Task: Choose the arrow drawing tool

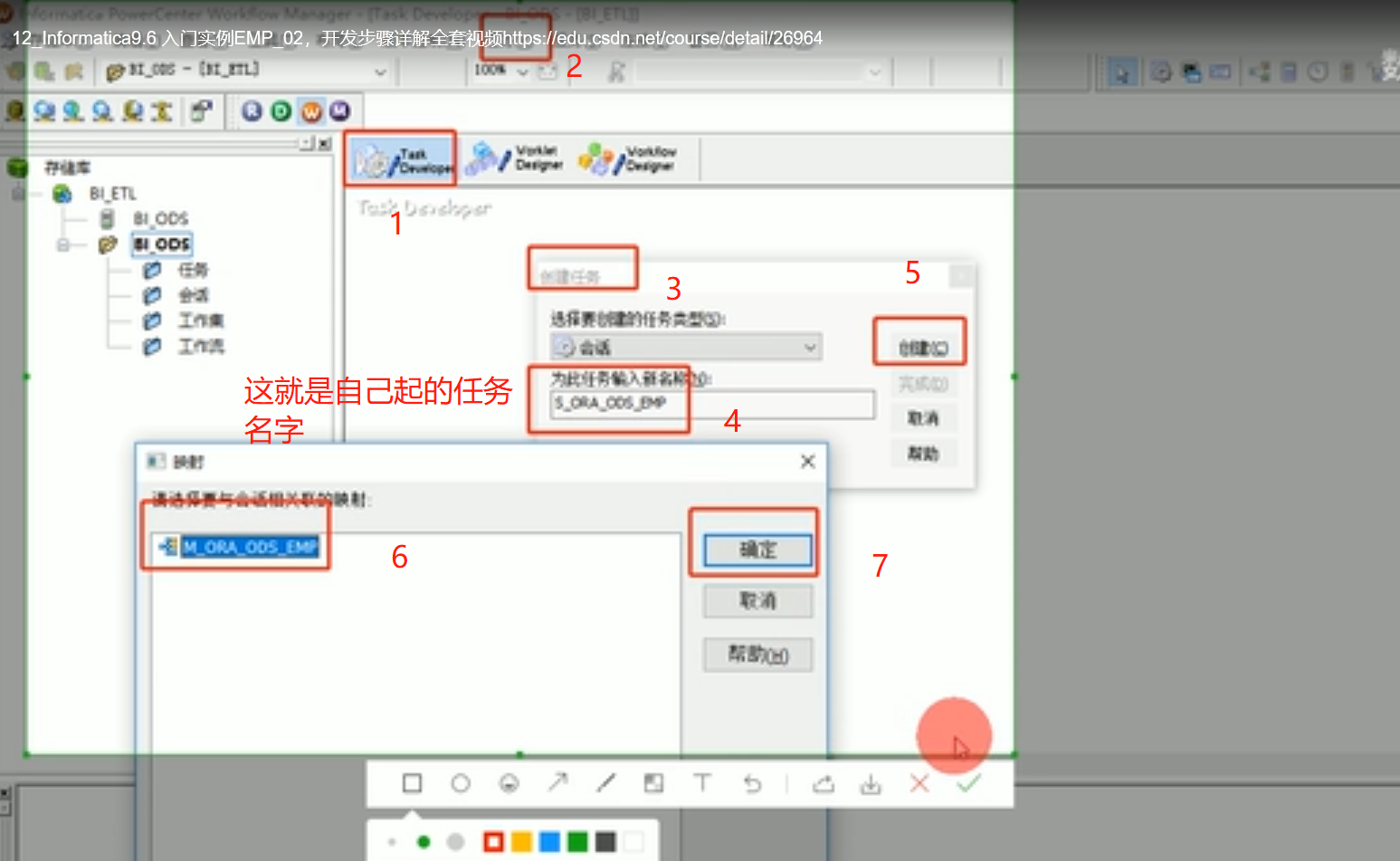Action: click(557, 783)
